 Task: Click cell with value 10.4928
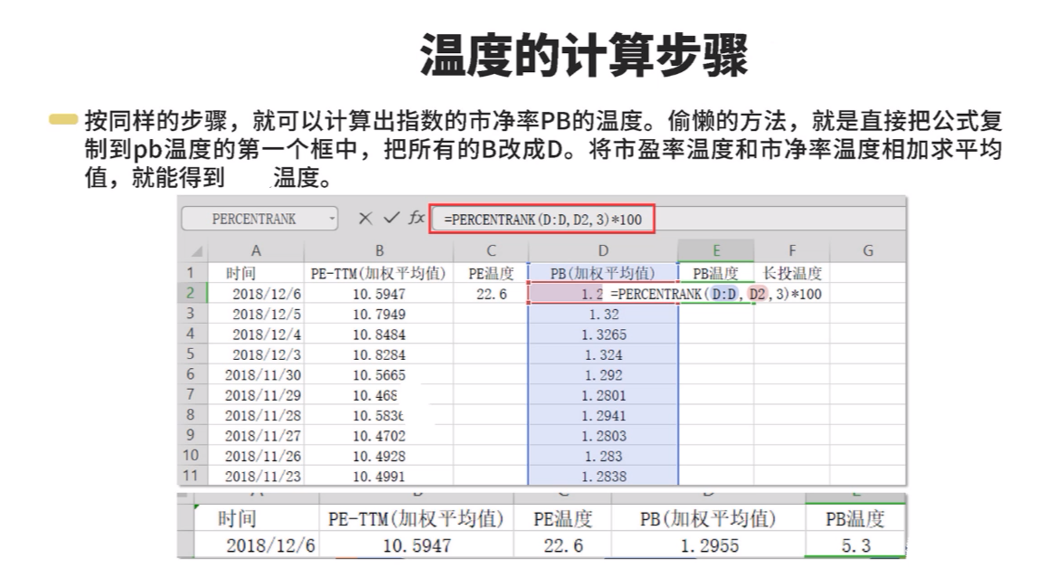point(379,456)
